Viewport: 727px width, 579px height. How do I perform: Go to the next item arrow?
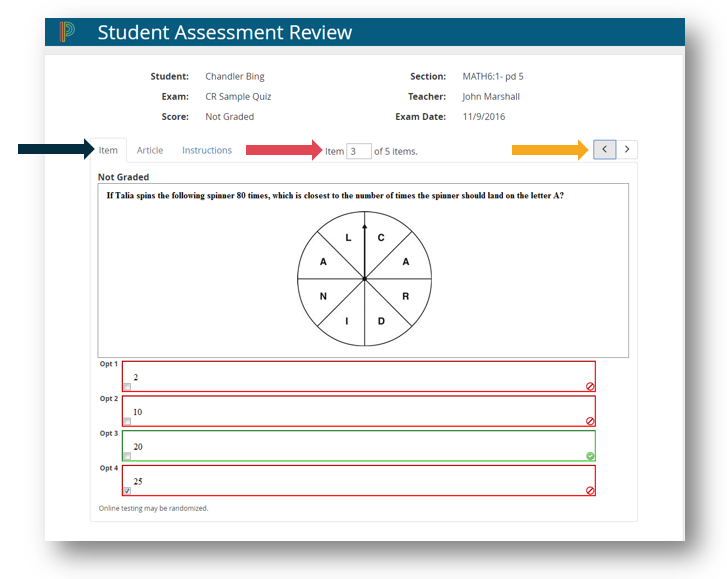pos(627,149)
